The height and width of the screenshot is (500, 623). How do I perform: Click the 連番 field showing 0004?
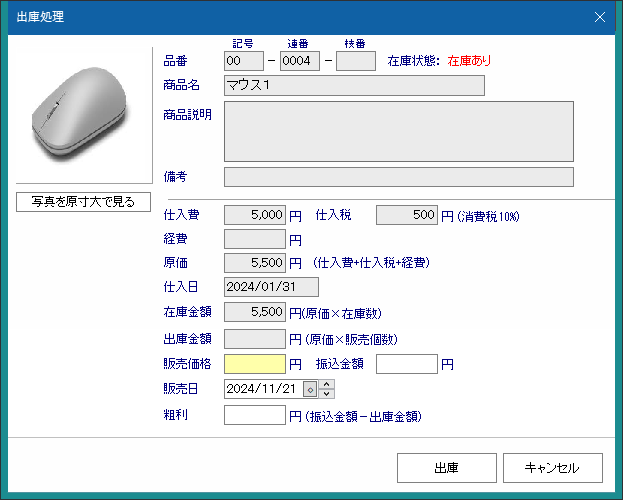point(299,61)
